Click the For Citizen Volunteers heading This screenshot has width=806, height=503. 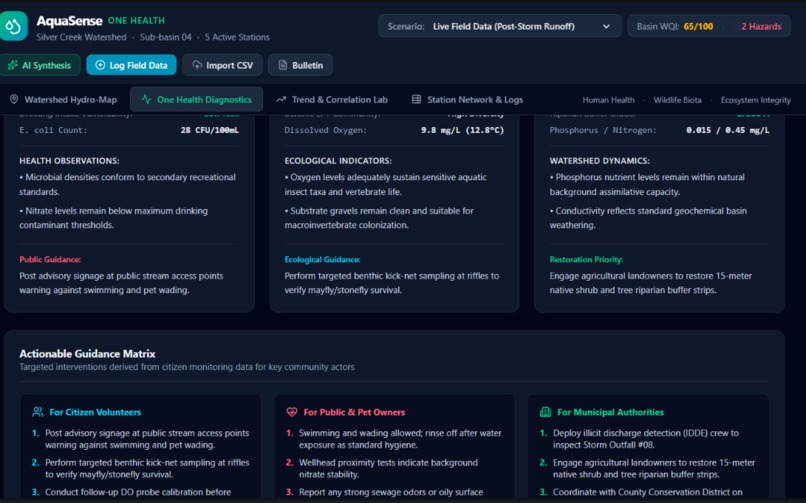click(95, 412)
